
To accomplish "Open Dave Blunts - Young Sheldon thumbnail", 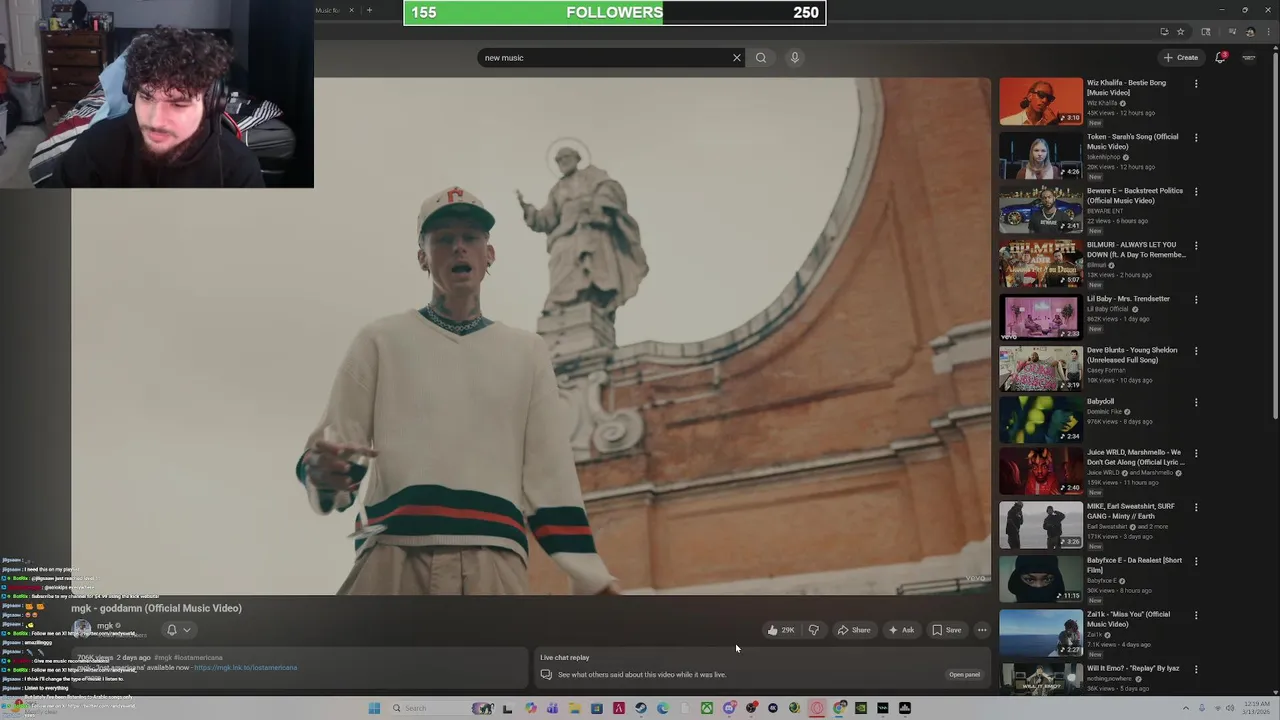I will tap(1041, 369).
